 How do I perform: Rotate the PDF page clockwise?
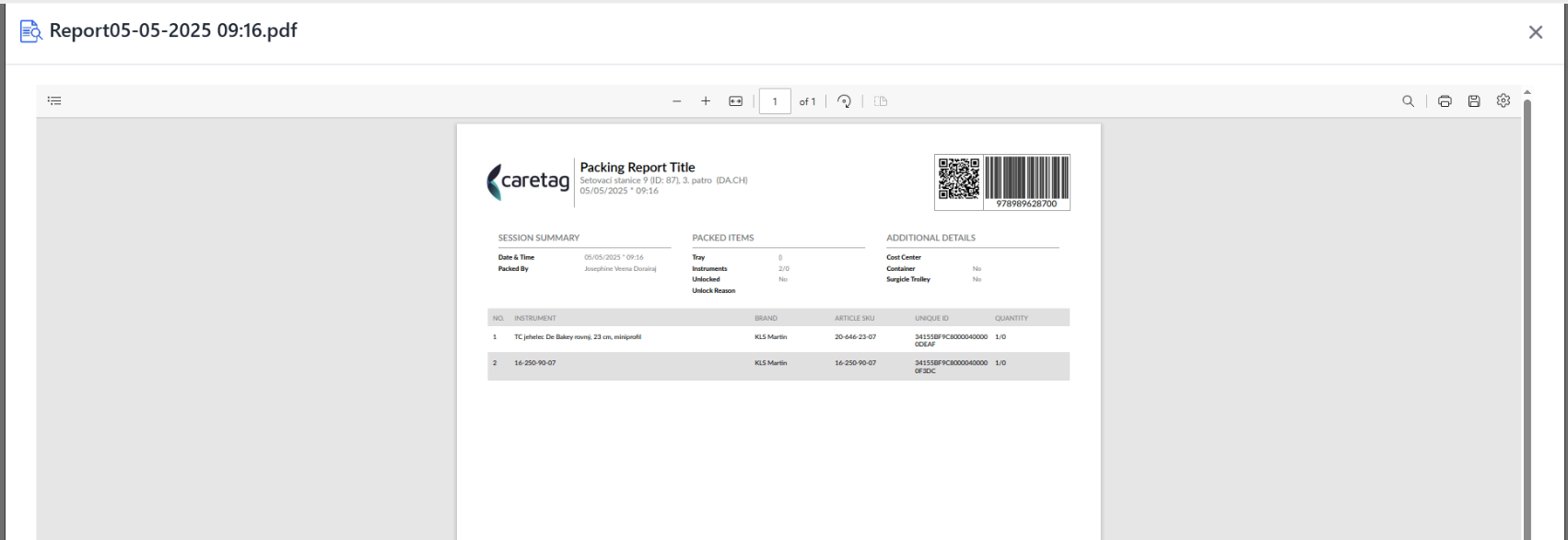[844, 101]
